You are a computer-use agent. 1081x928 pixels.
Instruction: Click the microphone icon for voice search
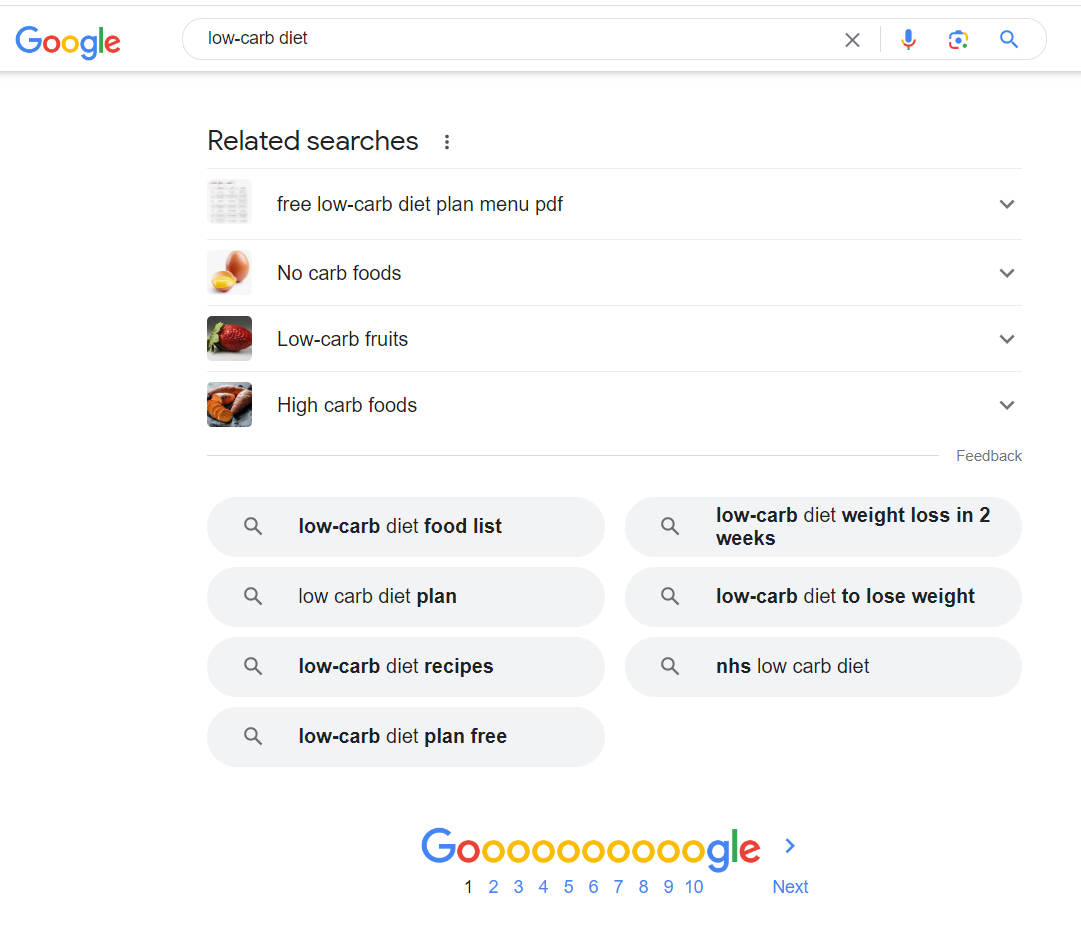click(908, 39)
